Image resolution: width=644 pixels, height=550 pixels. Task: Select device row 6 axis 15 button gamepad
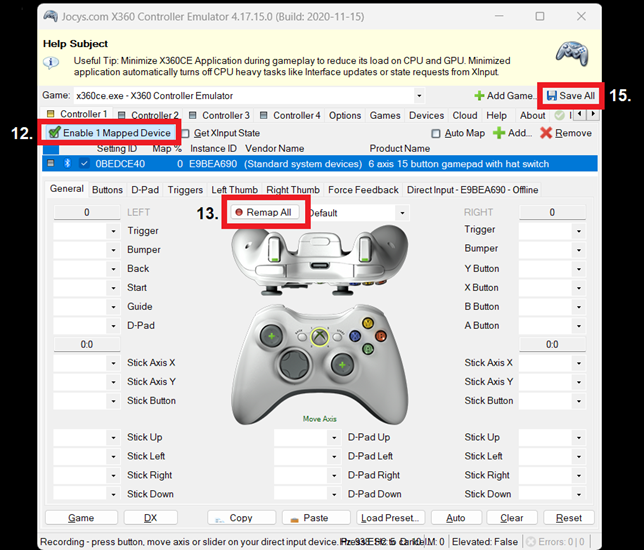[320, 163]
